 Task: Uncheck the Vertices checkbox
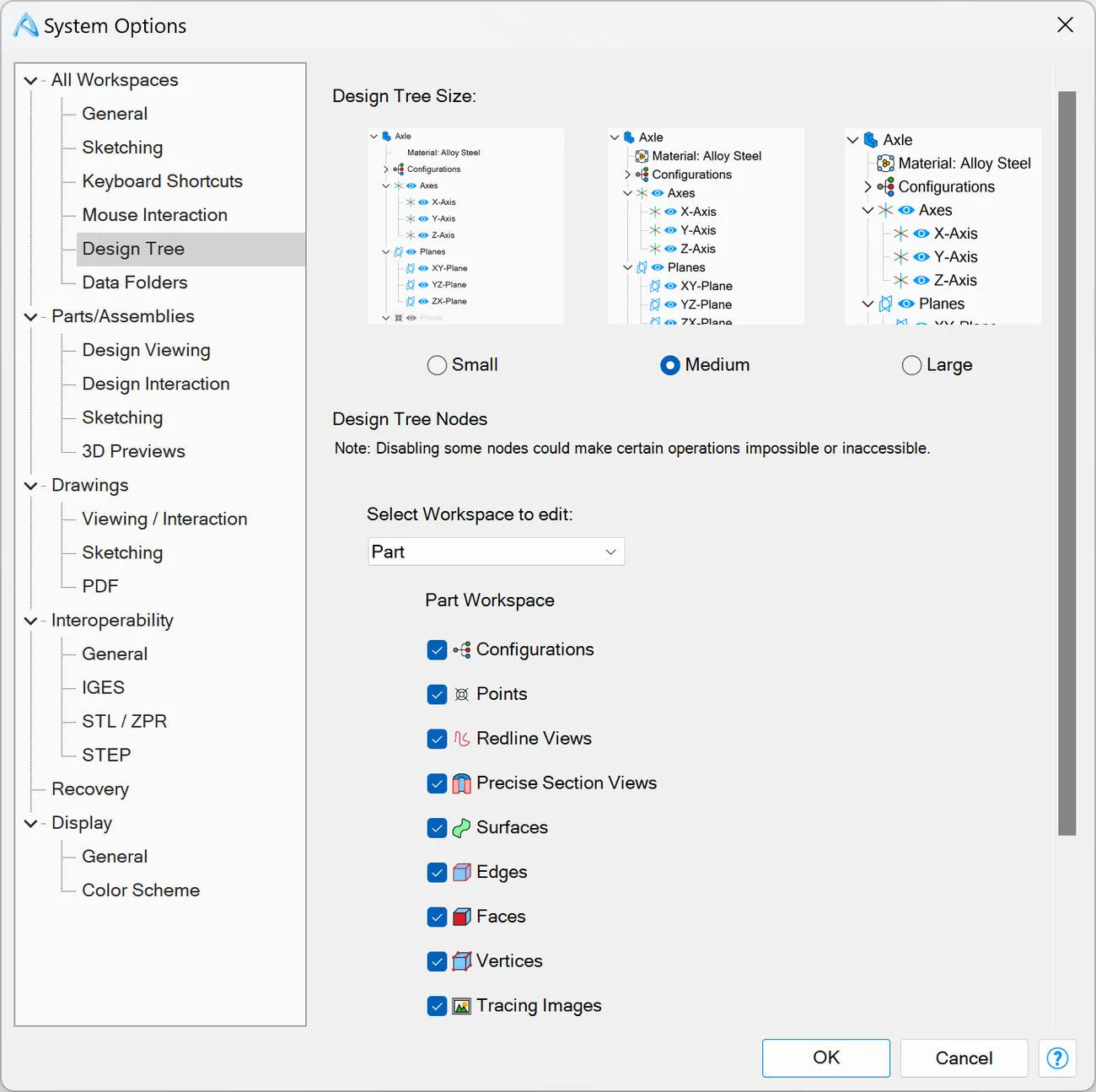[x=437, y=961]
